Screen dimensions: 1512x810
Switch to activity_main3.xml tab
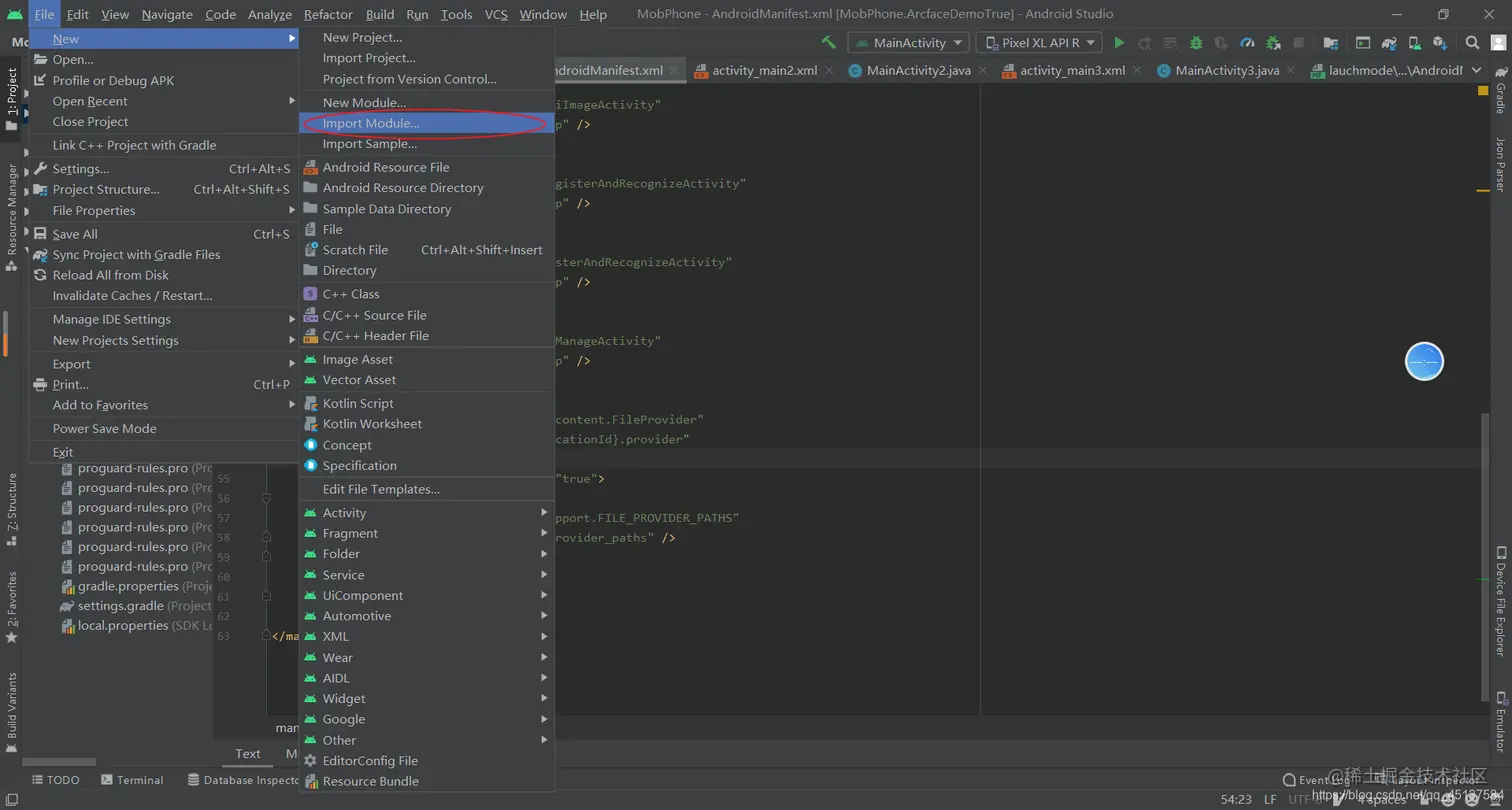pyautogui.click(x=1072, y=71)
